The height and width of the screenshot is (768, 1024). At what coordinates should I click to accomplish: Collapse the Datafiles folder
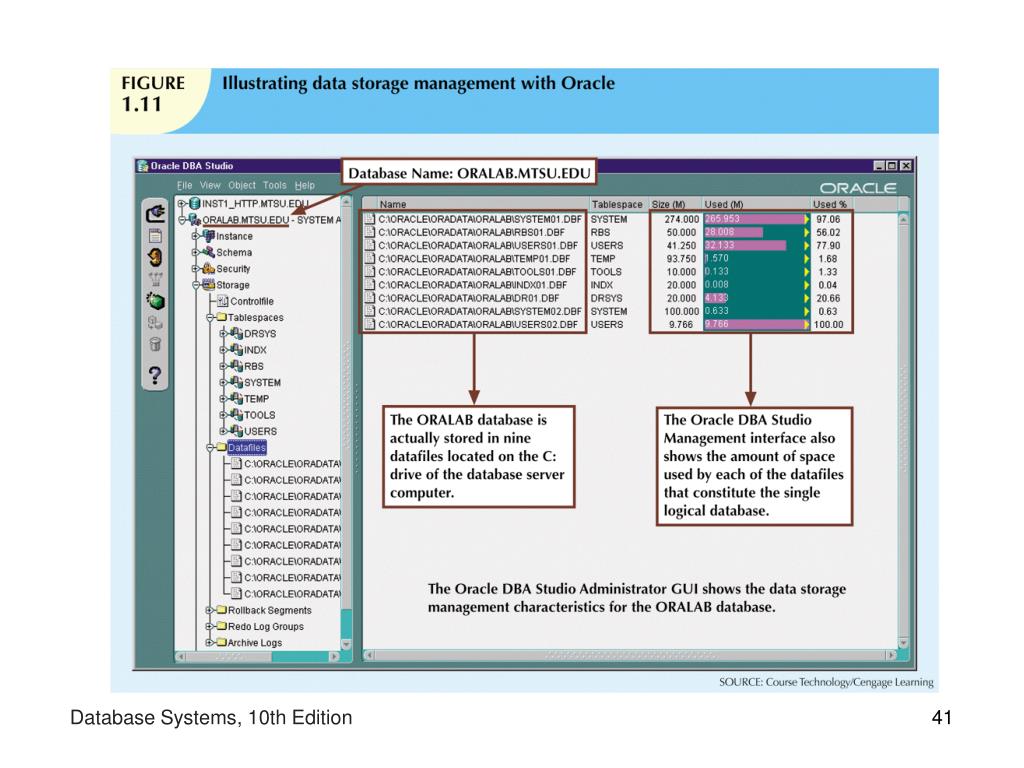[x=210, y=447]
